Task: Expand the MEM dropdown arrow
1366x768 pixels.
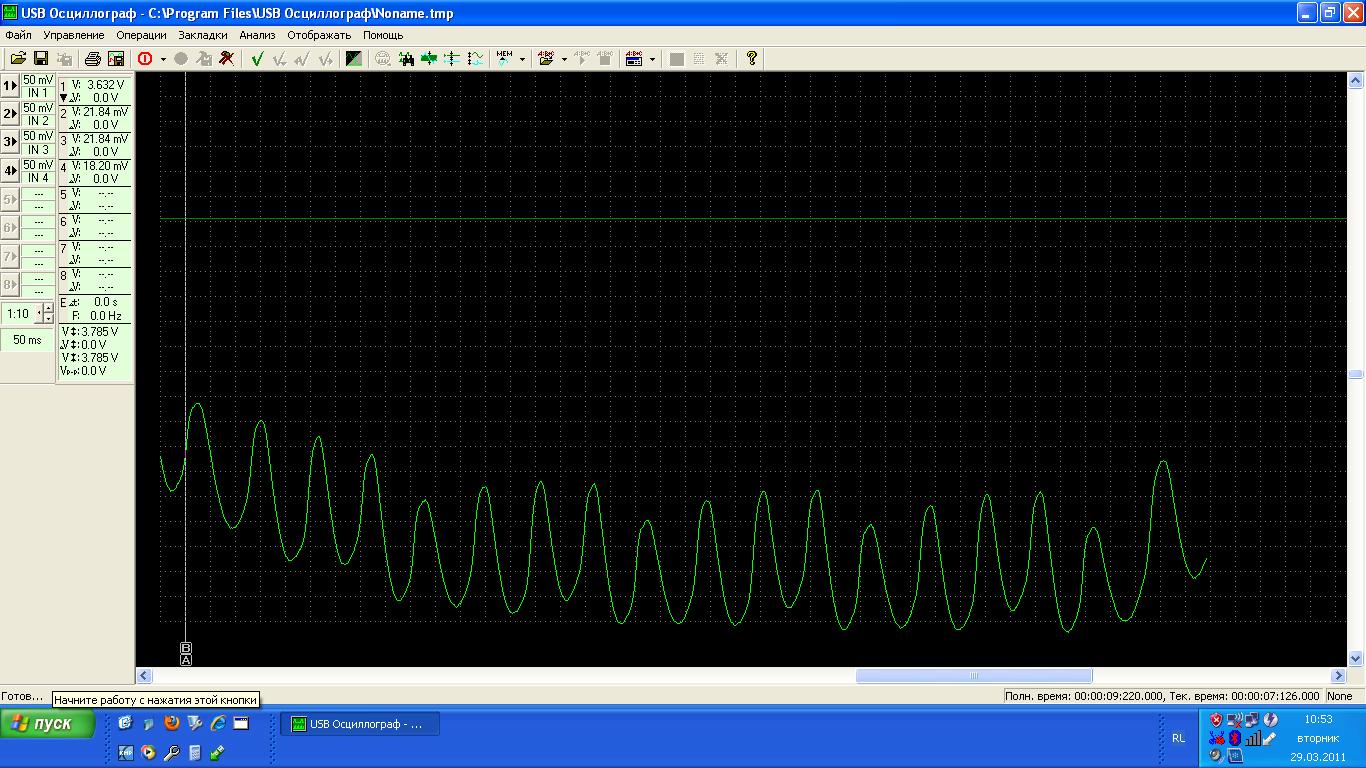Action: [x=523, y=60]
